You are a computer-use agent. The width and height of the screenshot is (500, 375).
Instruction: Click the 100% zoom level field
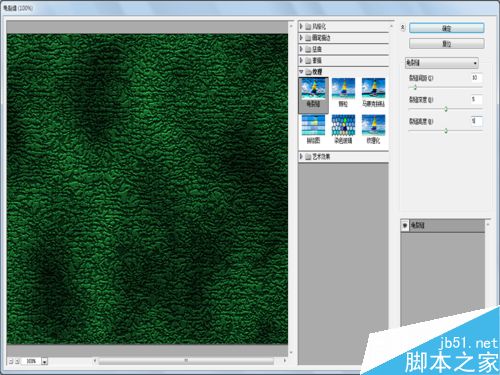[31, 361]
